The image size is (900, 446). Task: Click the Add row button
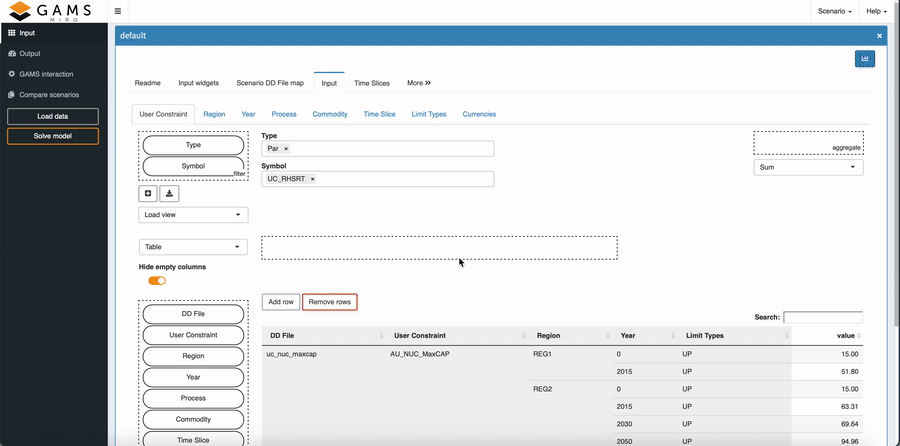280,302
